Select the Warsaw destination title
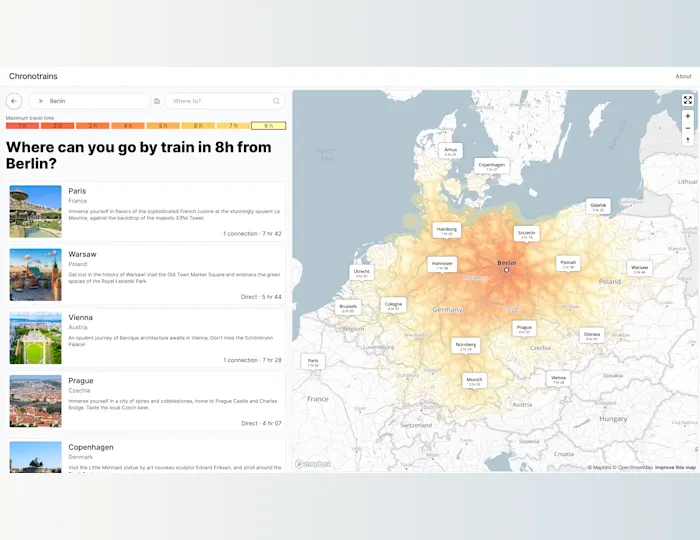Viewport: 700px width, 540px height. click(82, 254)
